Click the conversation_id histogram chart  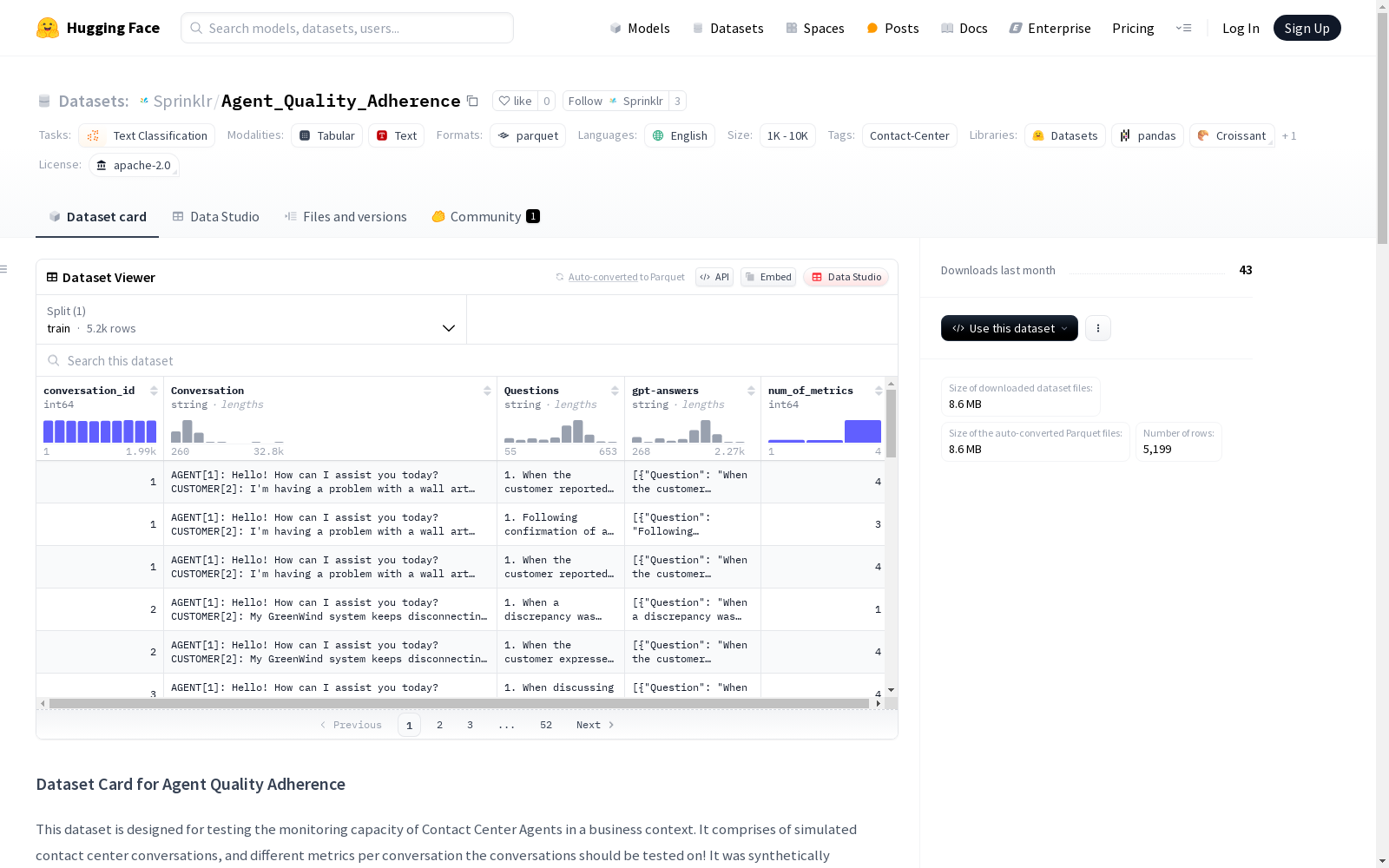[x=100, y=431]
